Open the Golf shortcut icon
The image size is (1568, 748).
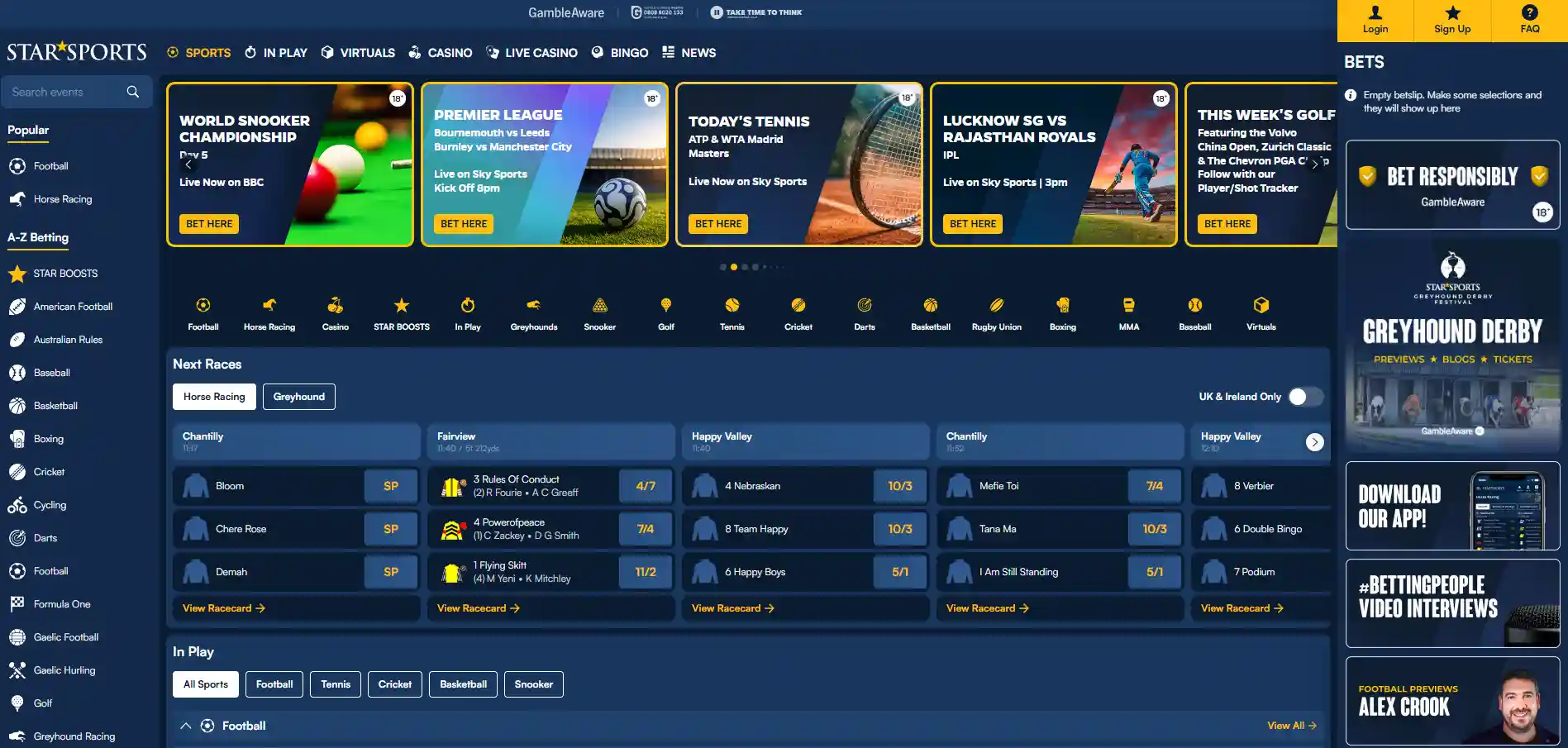tap(666, 306)
